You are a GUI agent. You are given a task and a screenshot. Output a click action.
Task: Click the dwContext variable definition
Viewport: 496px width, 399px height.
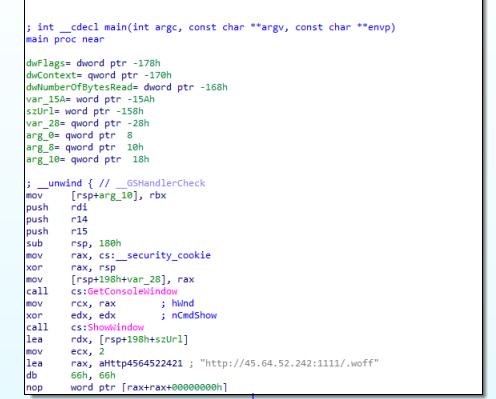click(x=99, y=75)
